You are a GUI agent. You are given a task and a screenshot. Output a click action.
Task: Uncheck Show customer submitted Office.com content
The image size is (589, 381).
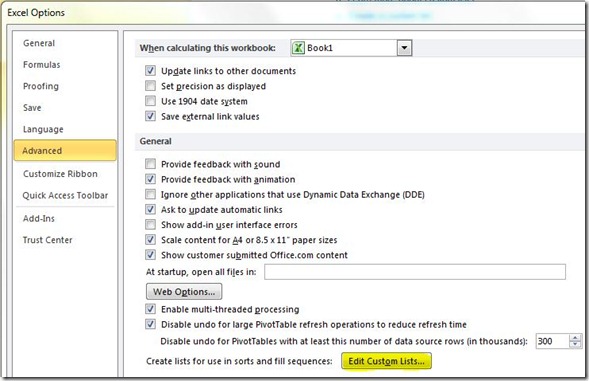[x=150, y=255]
